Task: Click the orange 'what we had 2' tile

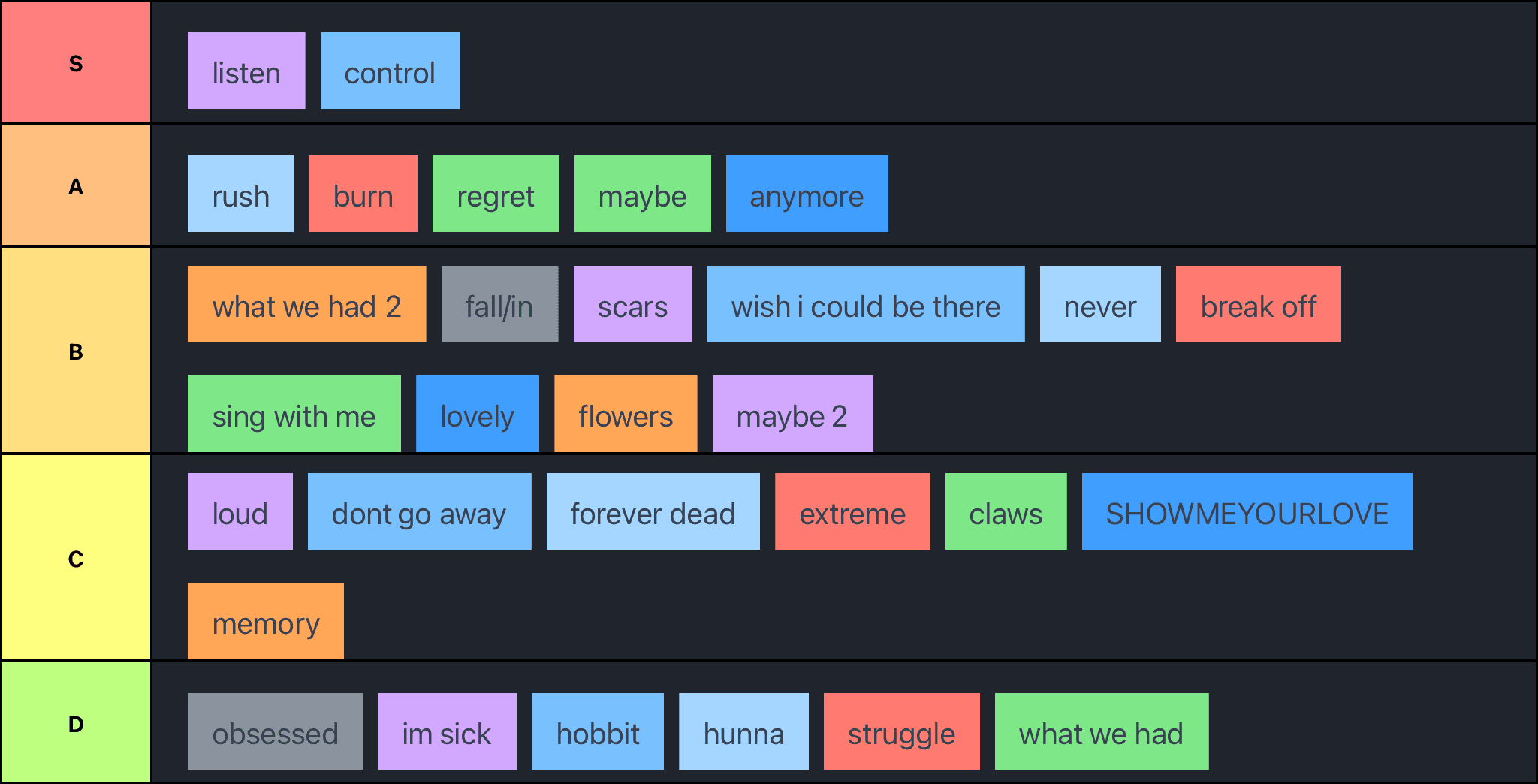Action: 306,305
